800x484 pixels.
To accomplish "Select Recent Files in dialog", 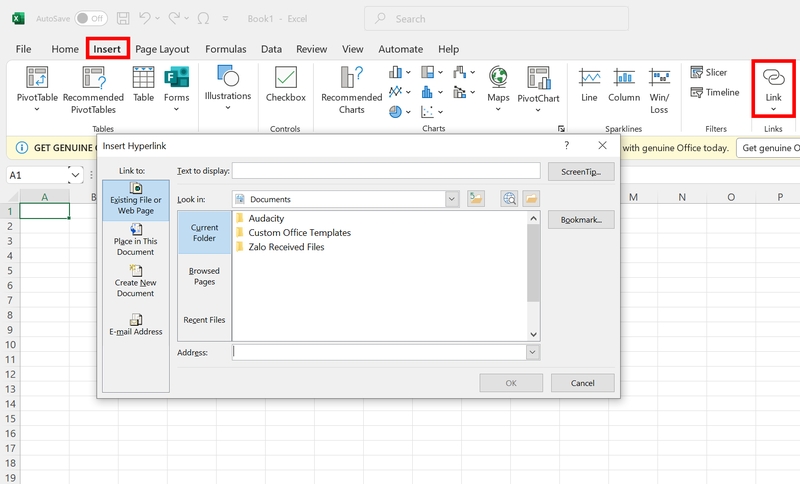I will pos(204,320).
